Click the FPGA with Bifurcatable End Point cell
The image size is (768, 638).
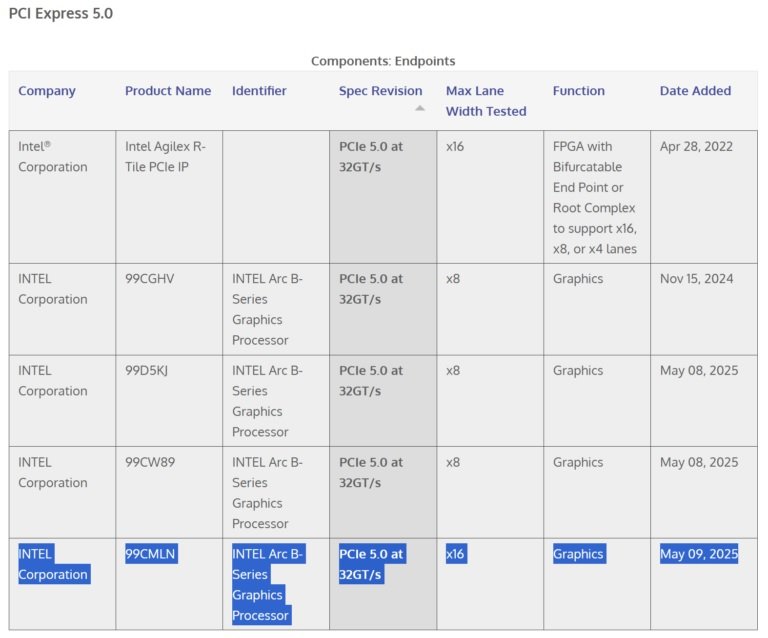[x=594, y=197]
